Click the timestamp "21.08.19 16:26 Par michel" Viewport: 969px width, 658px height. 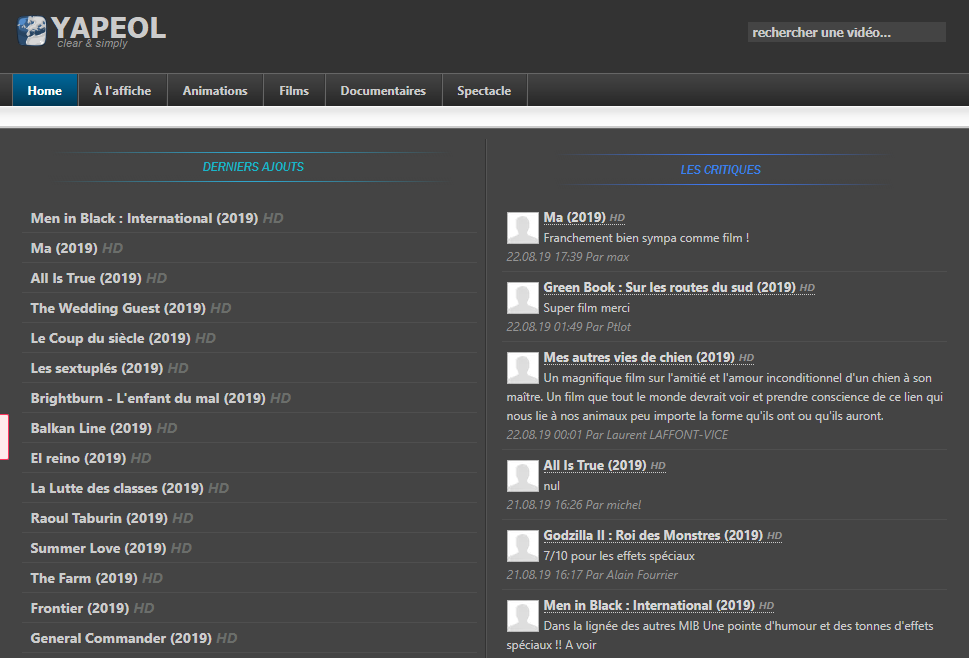pos(574,505)
